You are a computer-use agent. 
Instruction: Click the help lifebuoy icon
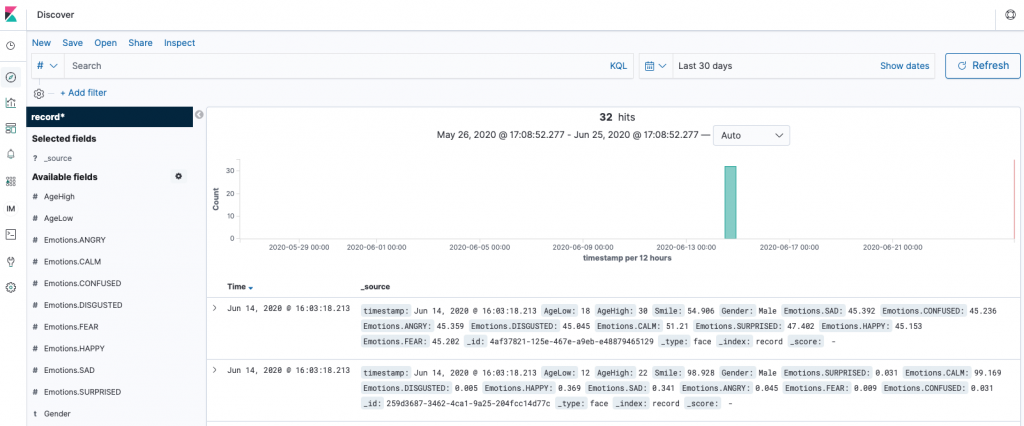pos(1010,15)
